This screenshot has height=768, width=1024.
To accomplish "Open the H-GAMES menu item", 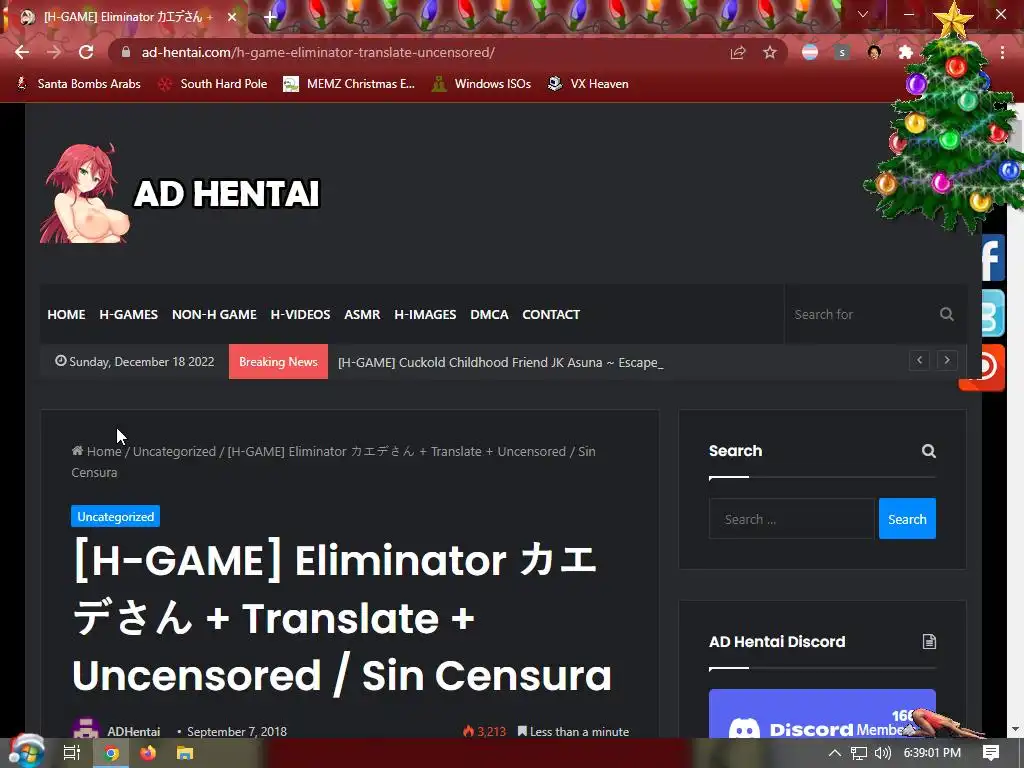I will pyautogui.click(x=129, y=314).
